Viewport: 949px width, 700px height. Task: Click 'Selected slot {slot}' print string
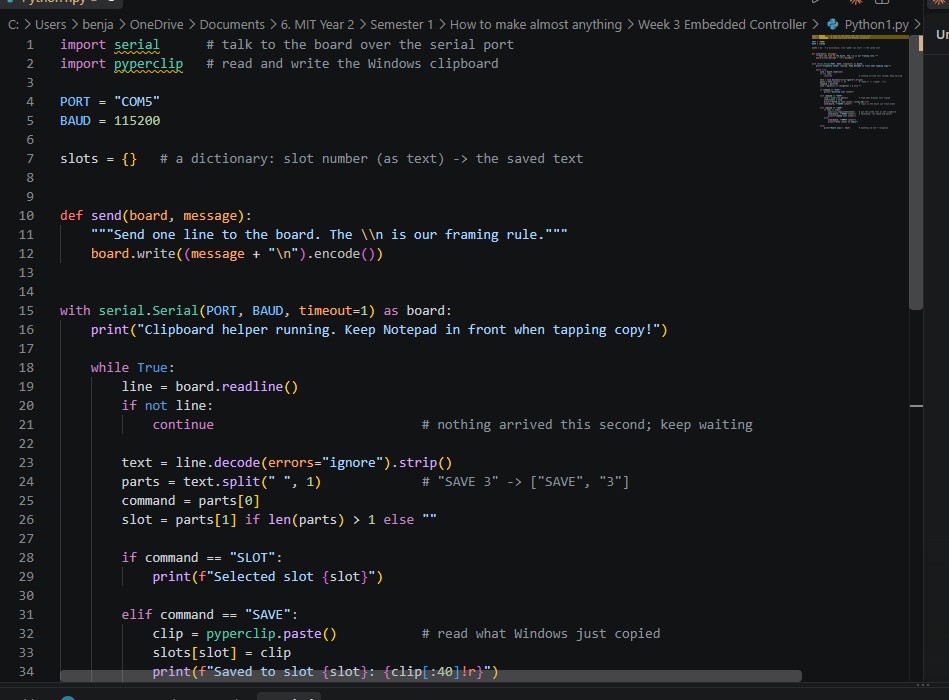[291, 577]
